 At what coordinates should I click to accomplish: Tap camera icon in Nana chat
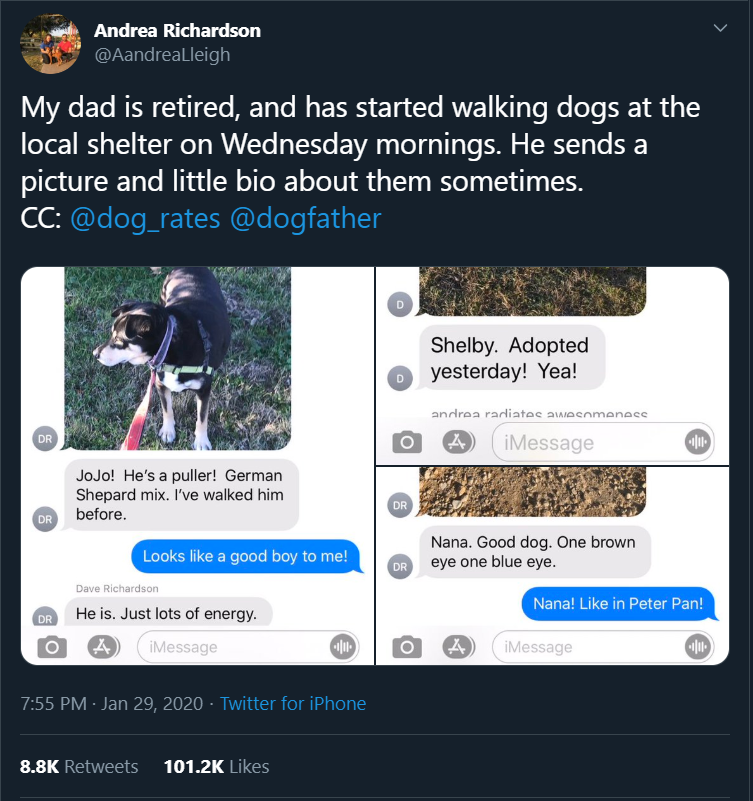point(407,647)
